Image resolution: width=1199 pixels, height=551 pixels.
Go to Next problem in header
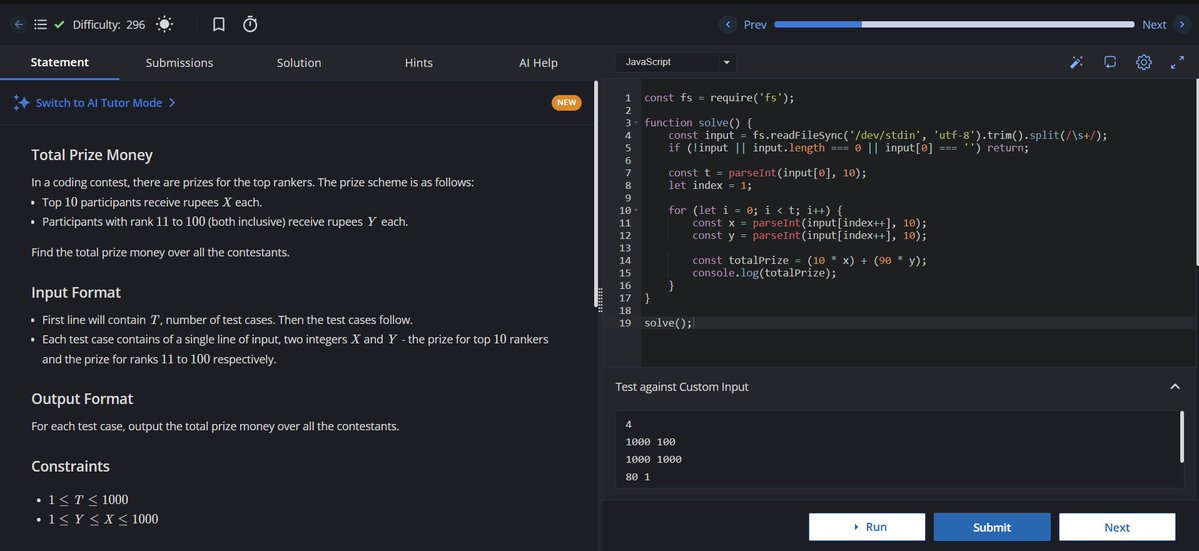pos(1154,24)
